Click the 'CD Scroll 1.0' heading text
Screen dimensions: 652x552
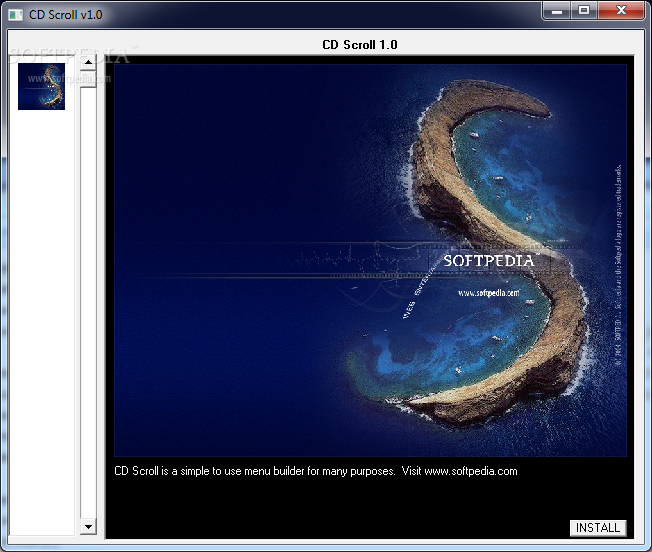(x=360, y=45)
